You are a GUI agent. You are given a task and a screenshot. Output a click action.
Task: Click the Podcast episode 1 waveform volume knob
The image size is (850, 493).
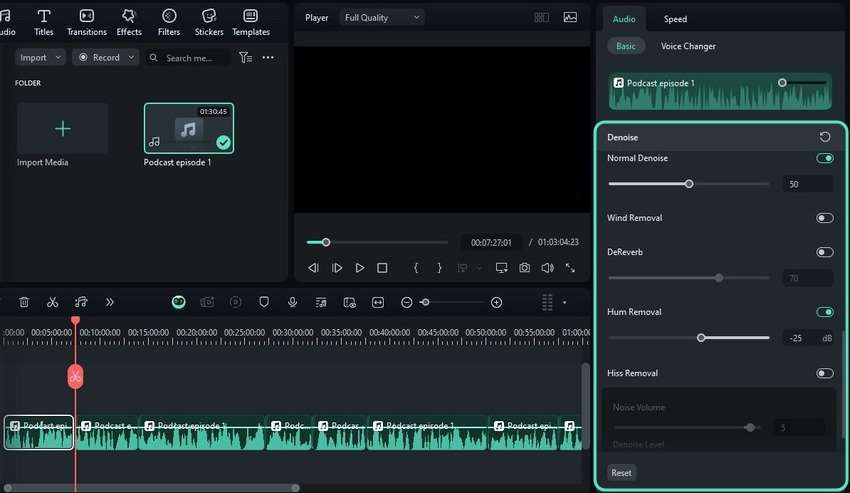click(782, 83)
